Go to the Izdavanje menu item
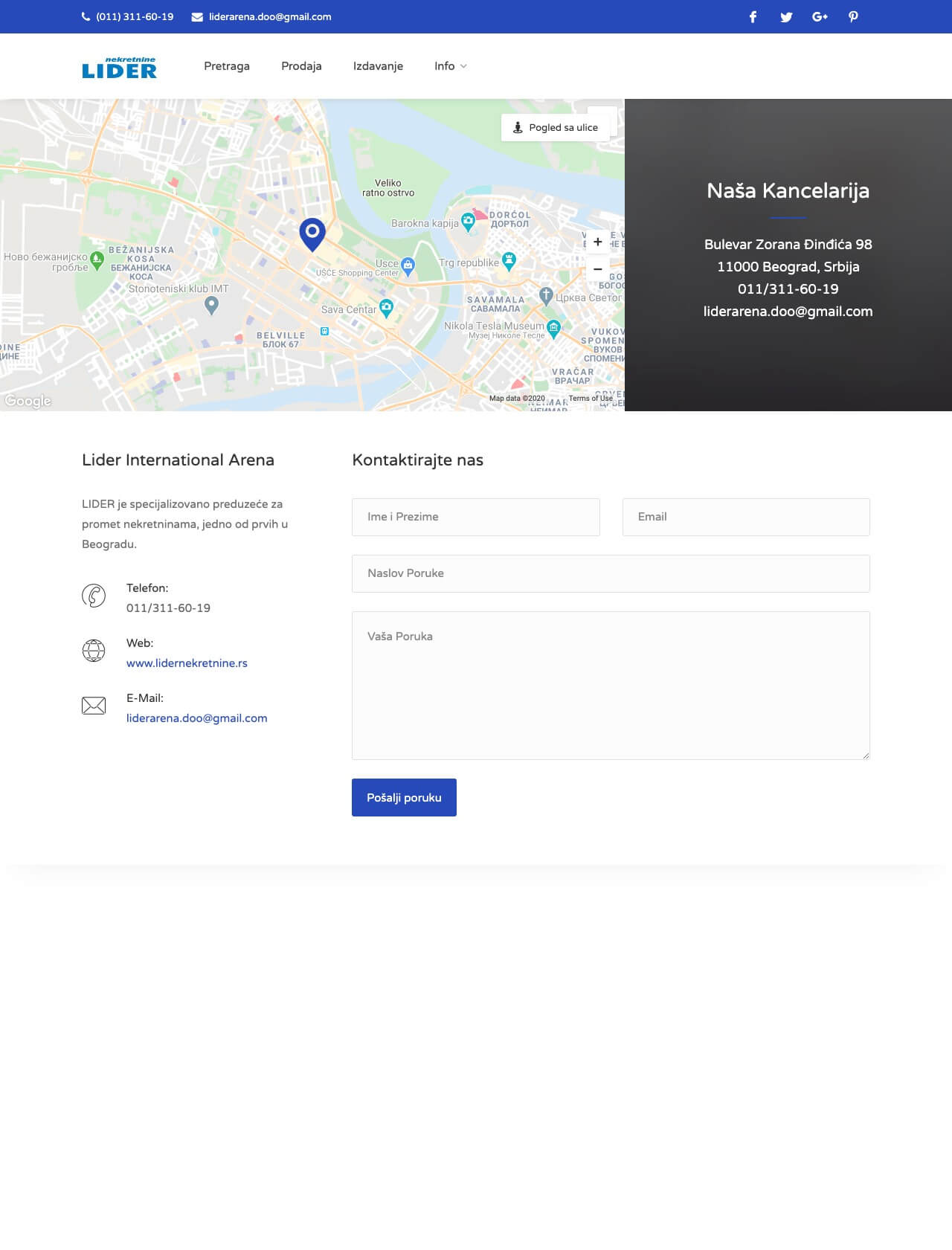This screenshot has width=952, height=1250. [x=378, y=66]
